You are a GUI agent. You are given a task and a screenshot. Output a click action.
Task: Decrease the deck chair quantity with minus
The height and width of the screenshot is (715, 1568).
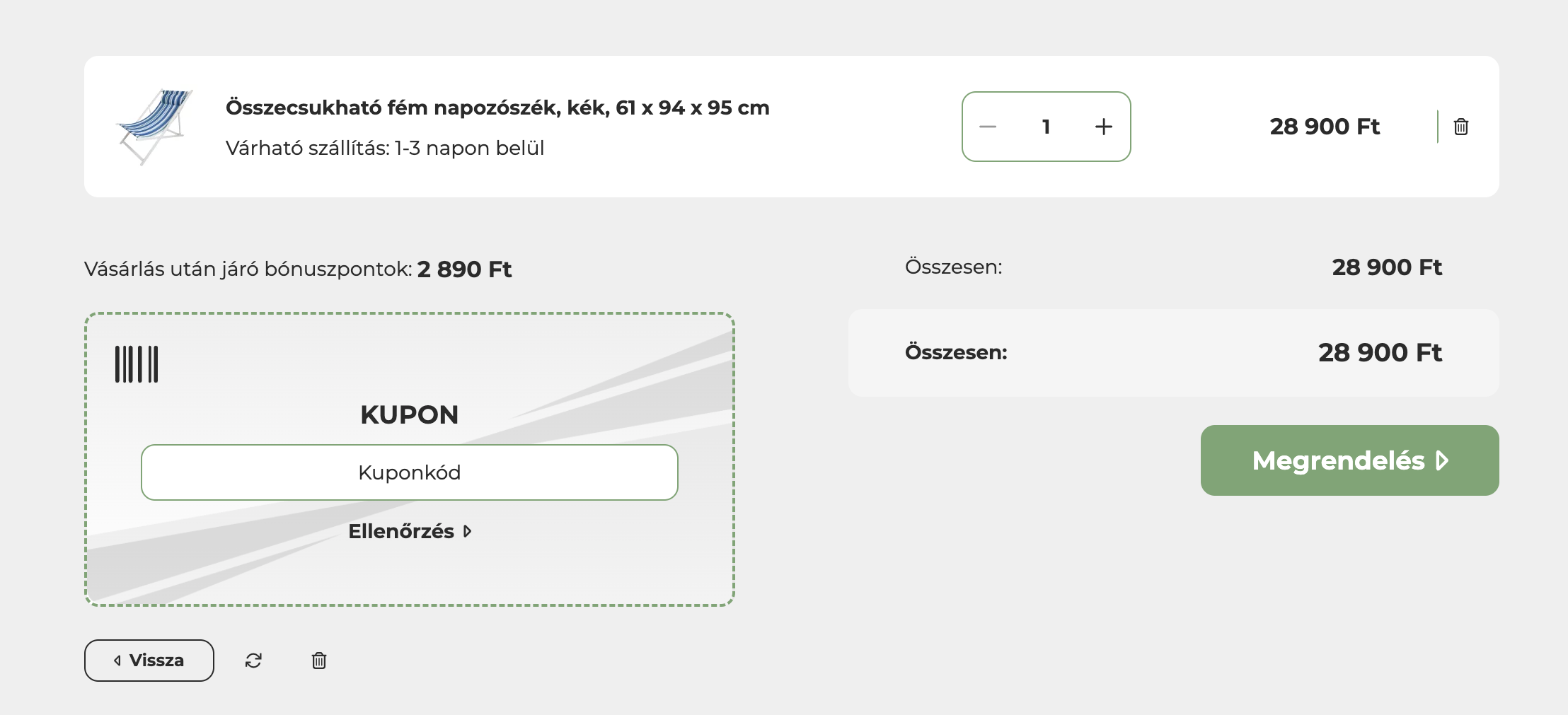(x=988, y=127)
